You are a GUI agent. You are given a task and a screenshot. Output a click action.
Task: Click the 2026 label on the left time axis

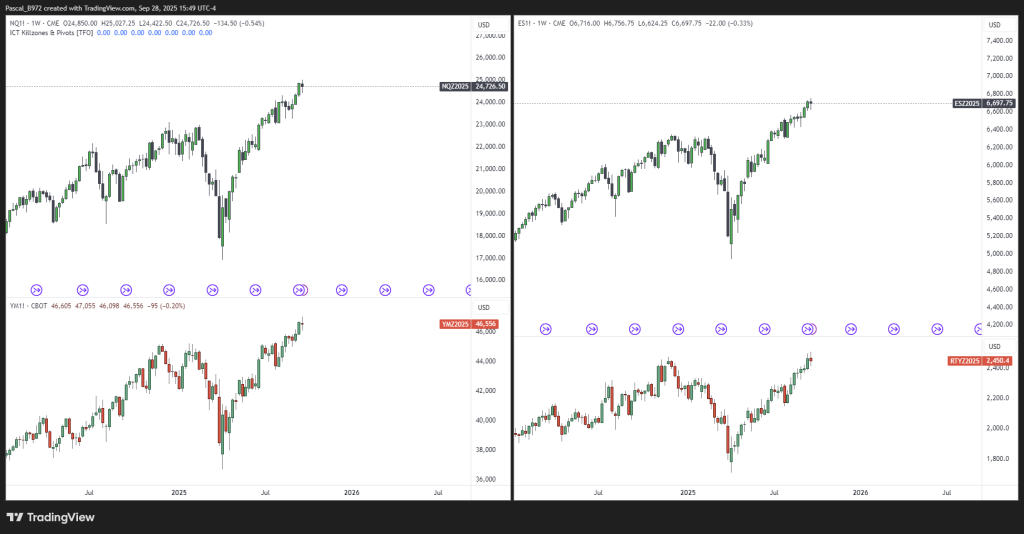pos(351,492)
